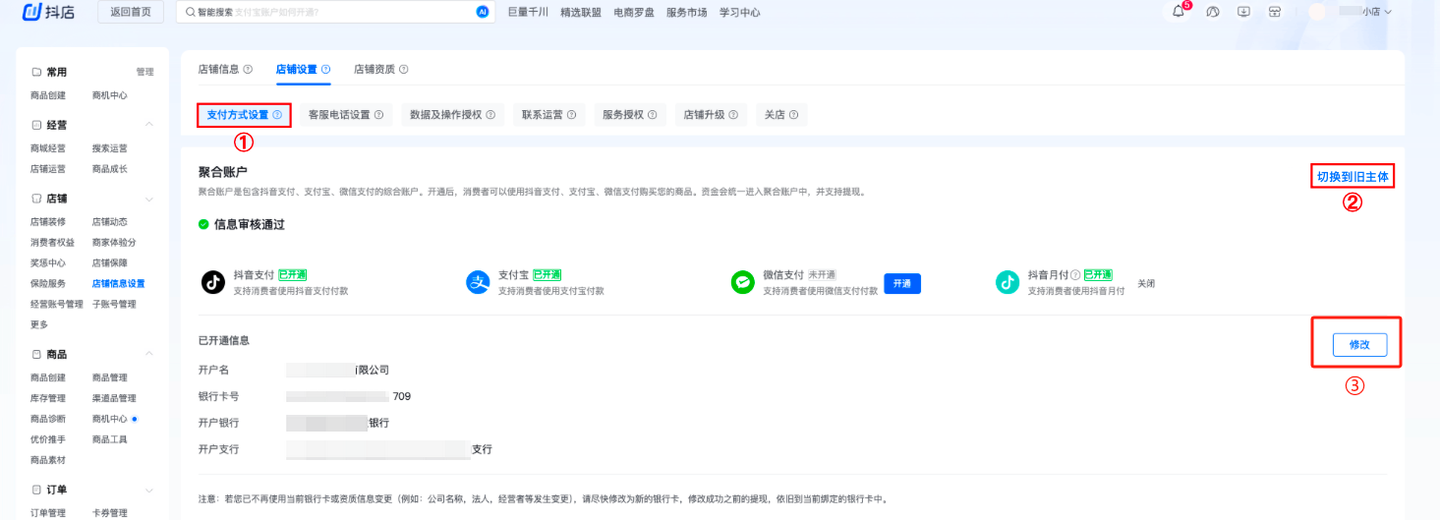Click the 微信支付 WeChat logo icon
The width and height of the screenshot is (1440, 520).
[743, 282]
